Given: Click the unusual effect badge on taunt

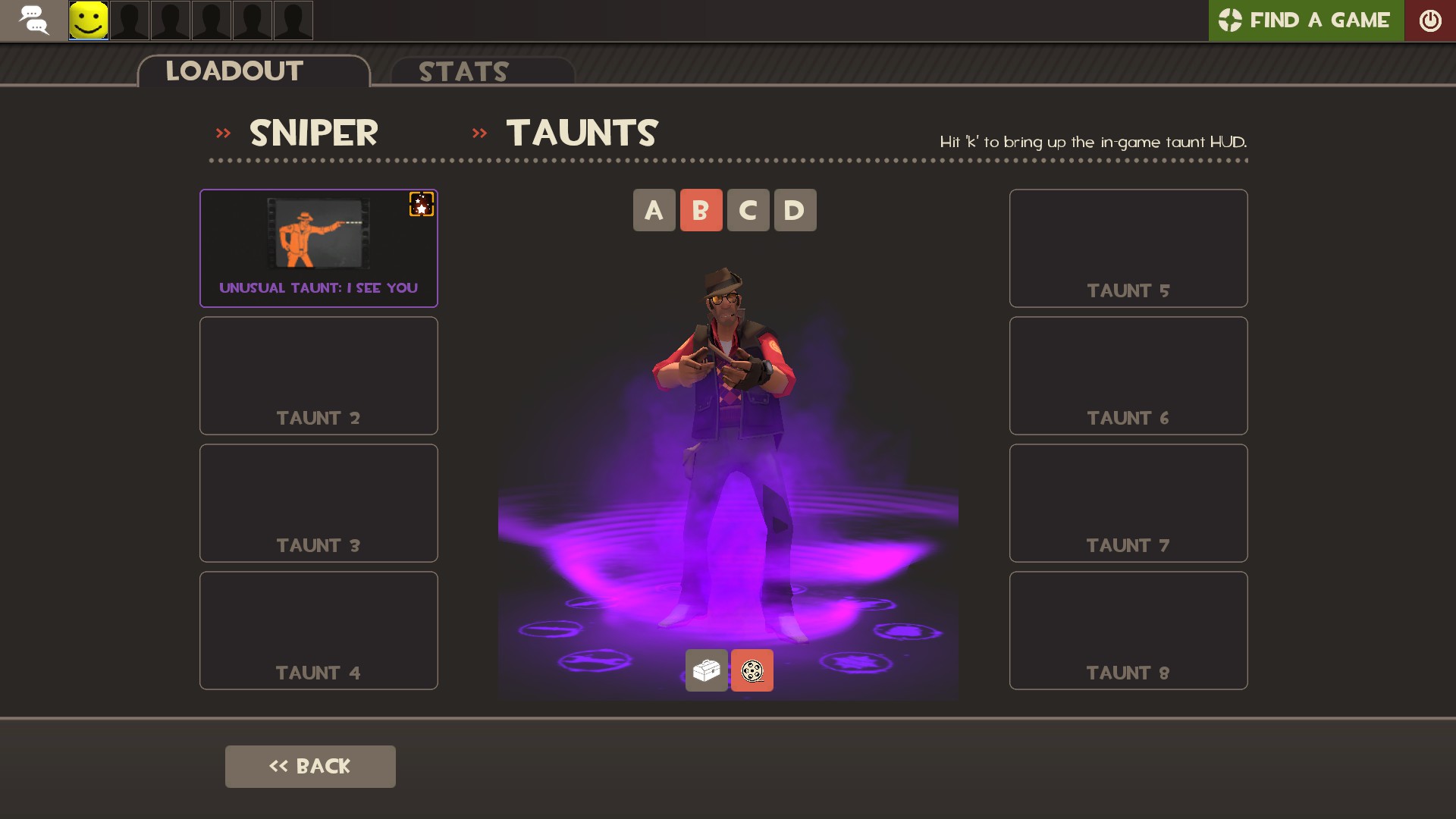Looking at the screenshot, I should click(x=422, y=204).
